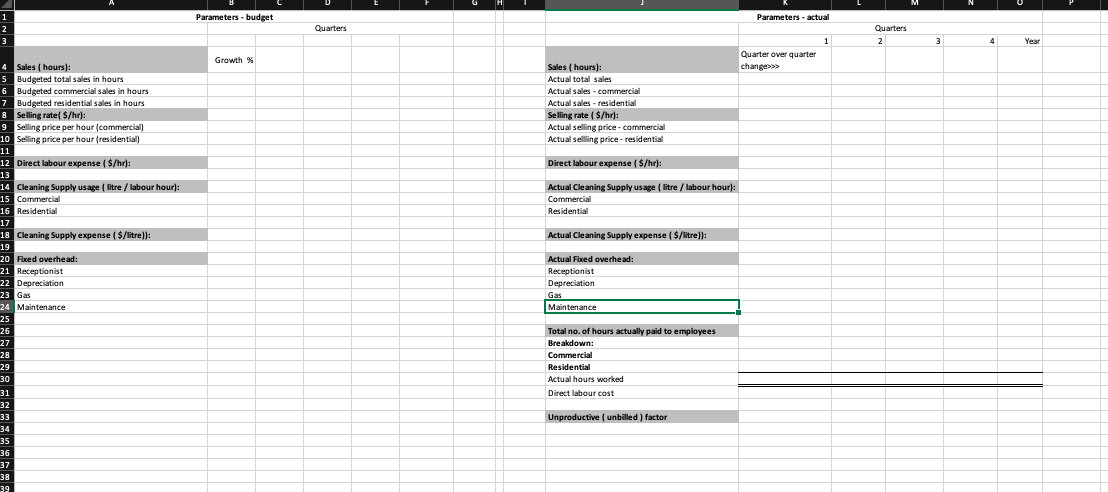Select the quarter "1" cell in actual section
Screen dimensions: 1108x492
coord(785,41)
